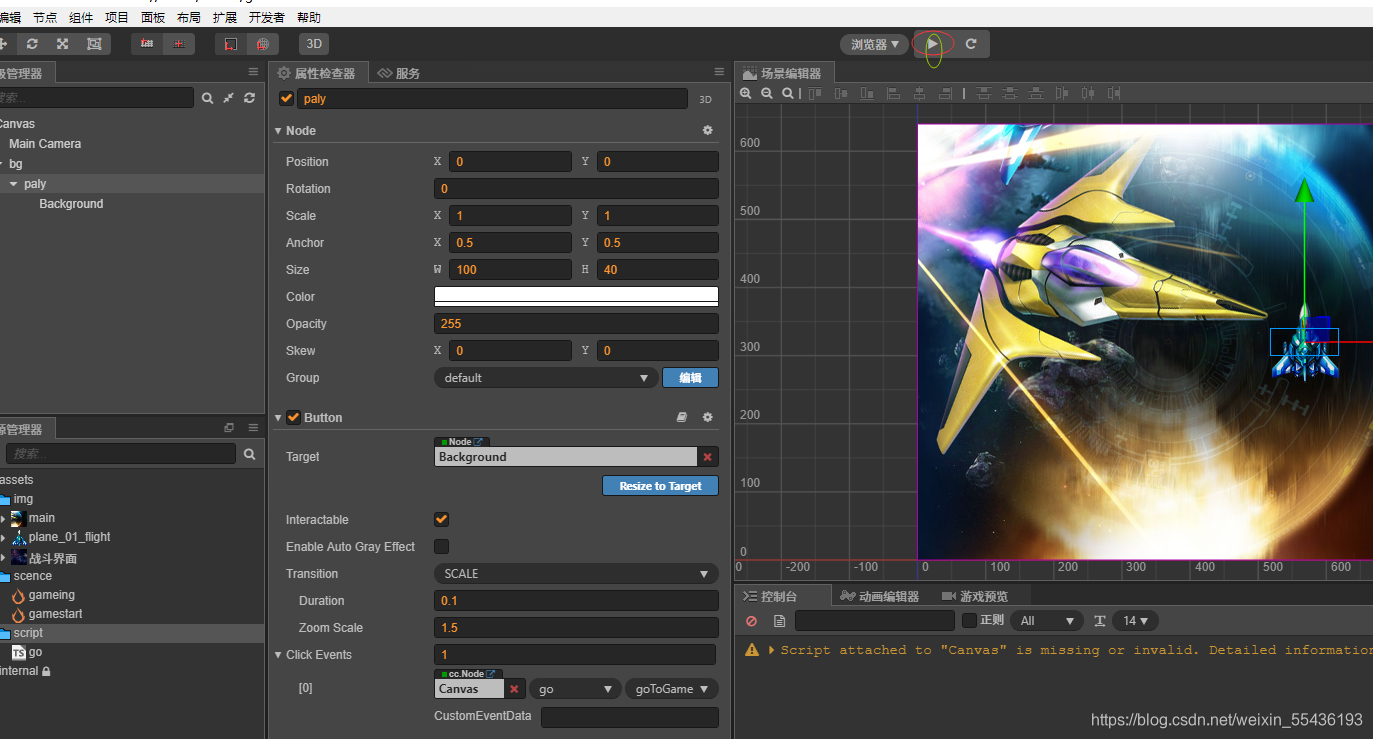The image size is (1373, 739).
Task: Uncheck the Interactable checkbox
Action: click(x=441, y=519)
